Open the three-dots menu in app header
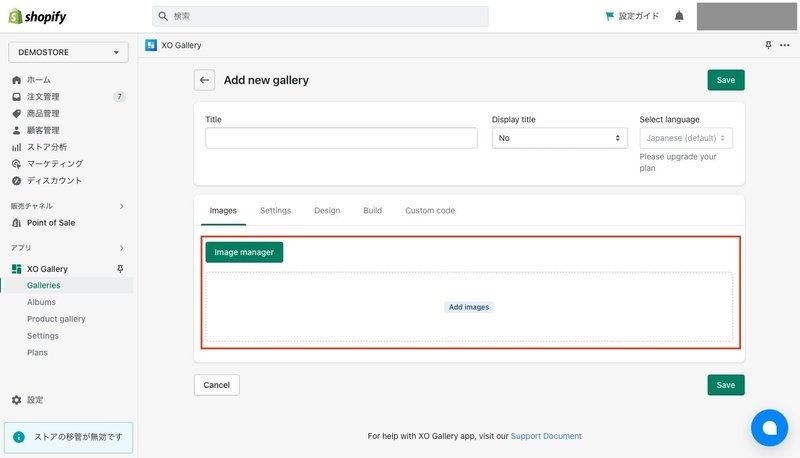The image size is (800, 458). [785, 45]
